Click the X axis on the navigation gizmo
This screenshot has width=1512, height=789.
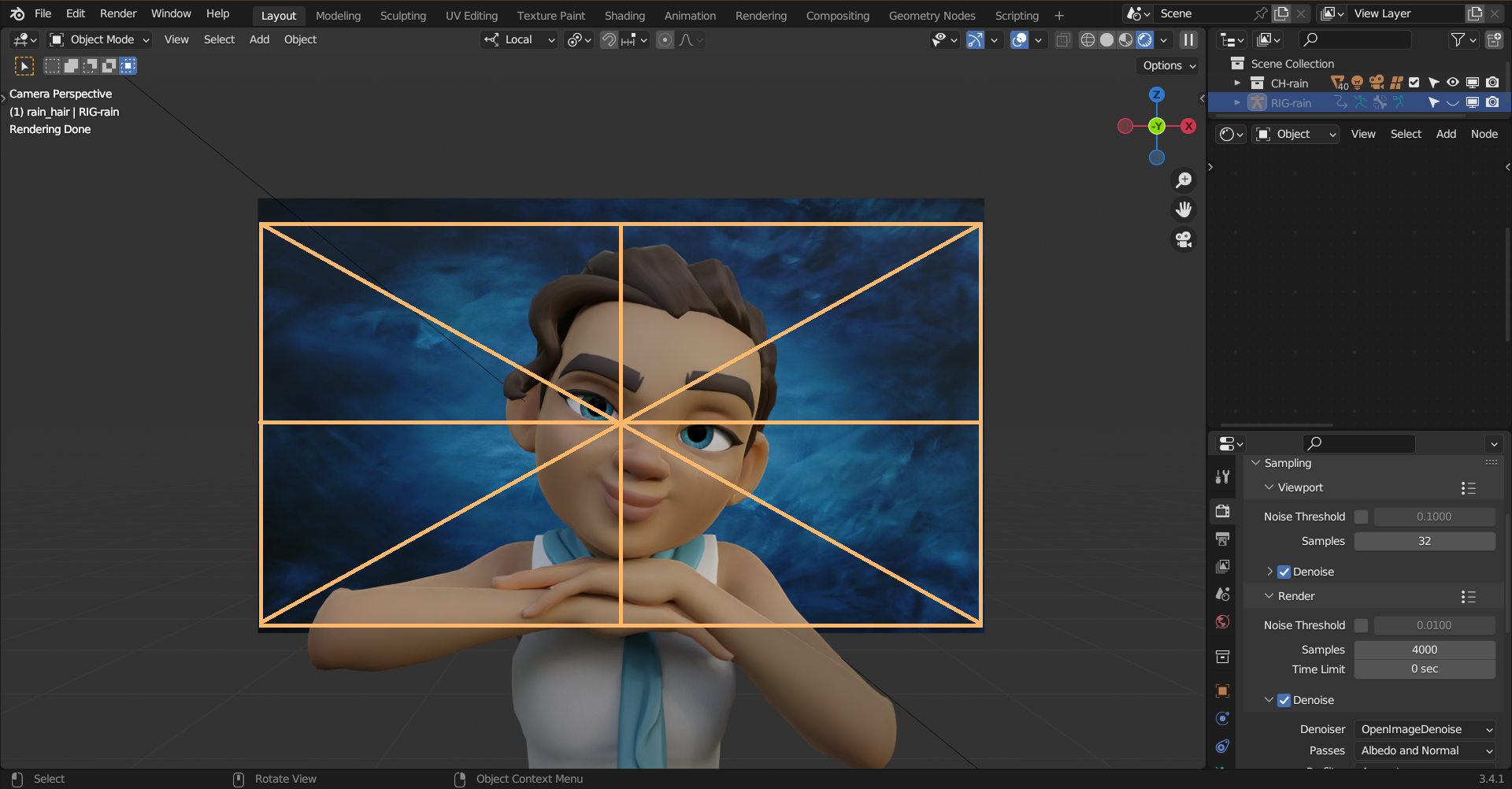pyautogui.click(x=1188, y=126)
